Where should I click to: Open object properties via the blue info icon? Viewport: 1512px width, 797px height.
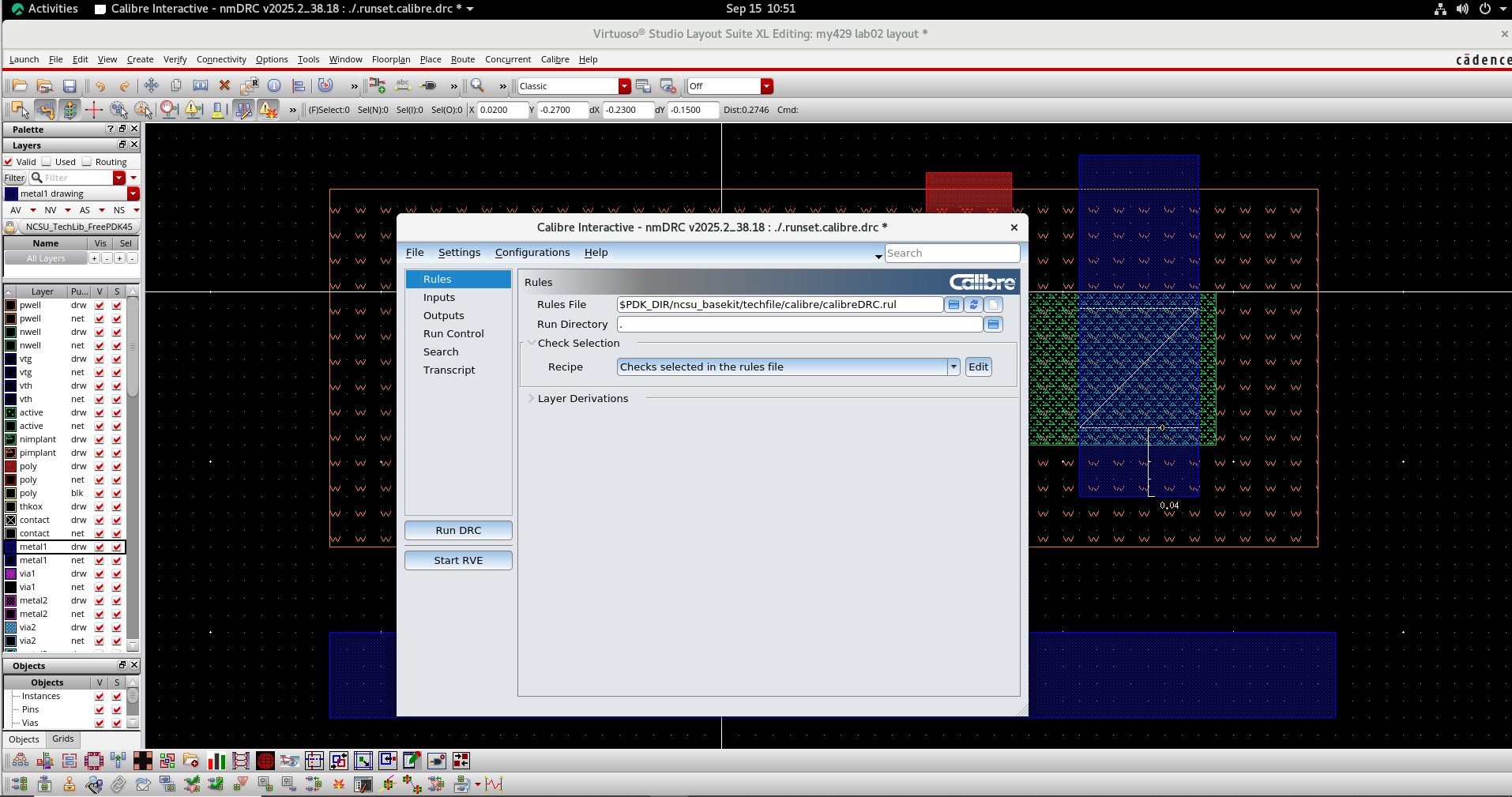(x=274, y=86)
